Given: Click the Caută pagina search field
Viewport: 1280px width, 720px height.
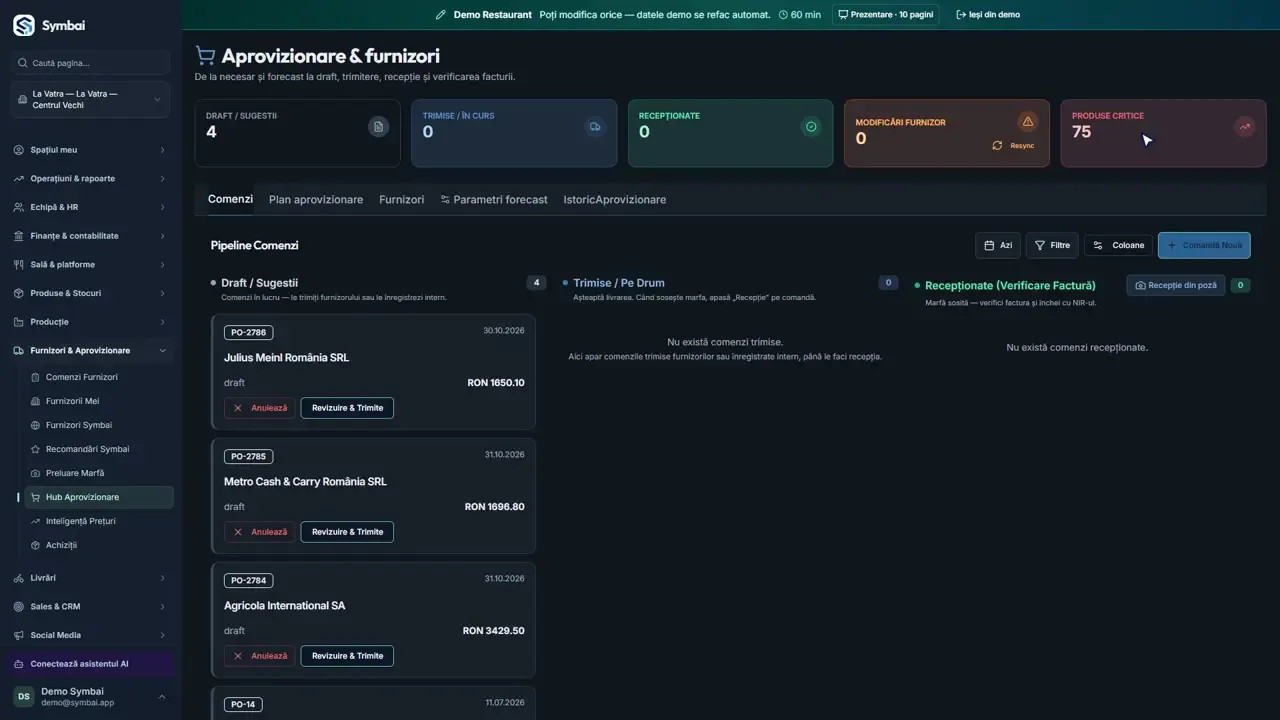Looking at the screenshot, I should (x=90, y=63).
